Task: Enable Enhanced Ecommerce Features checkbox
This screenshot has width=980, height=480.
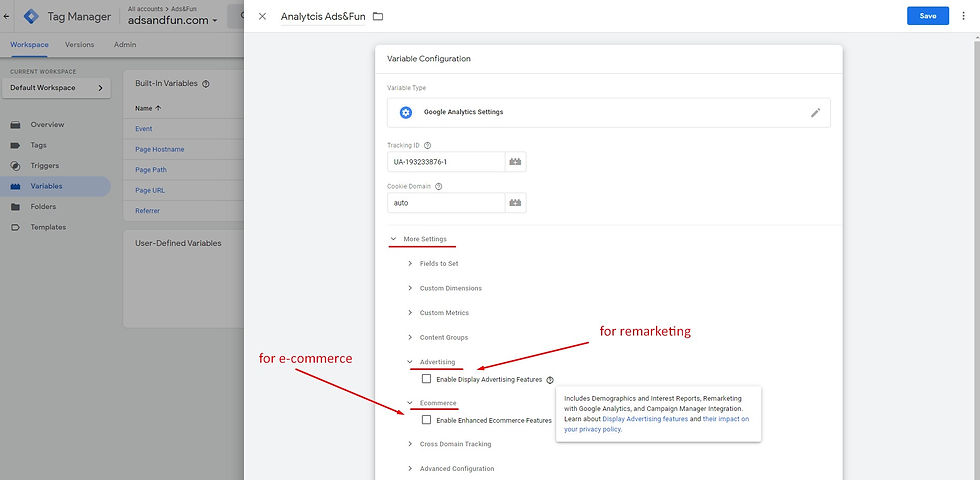Action: pyautogui.click(x=426, y=420)
